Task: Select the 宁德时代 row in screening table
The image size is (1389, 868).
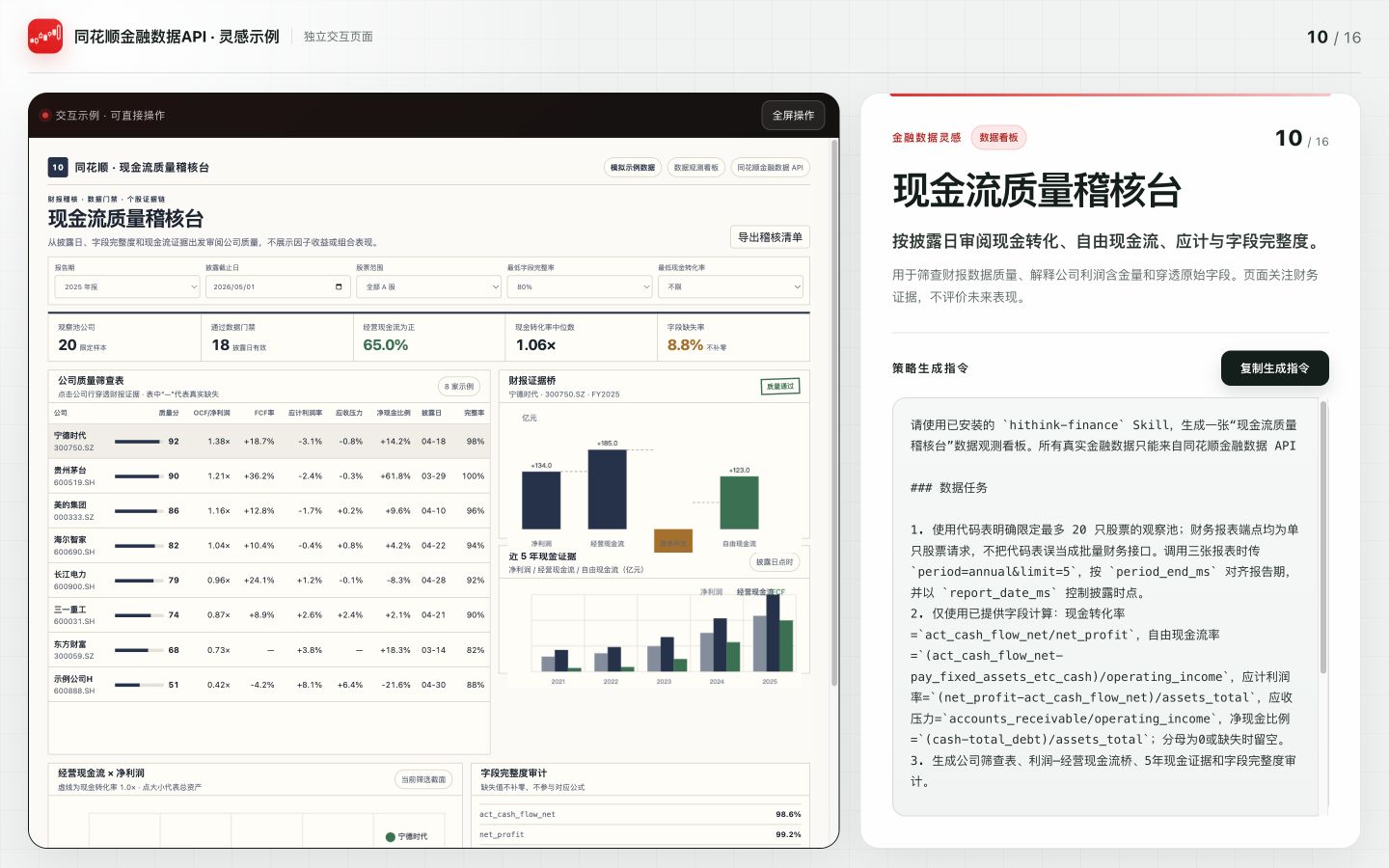Action: [x=269, y=441]
